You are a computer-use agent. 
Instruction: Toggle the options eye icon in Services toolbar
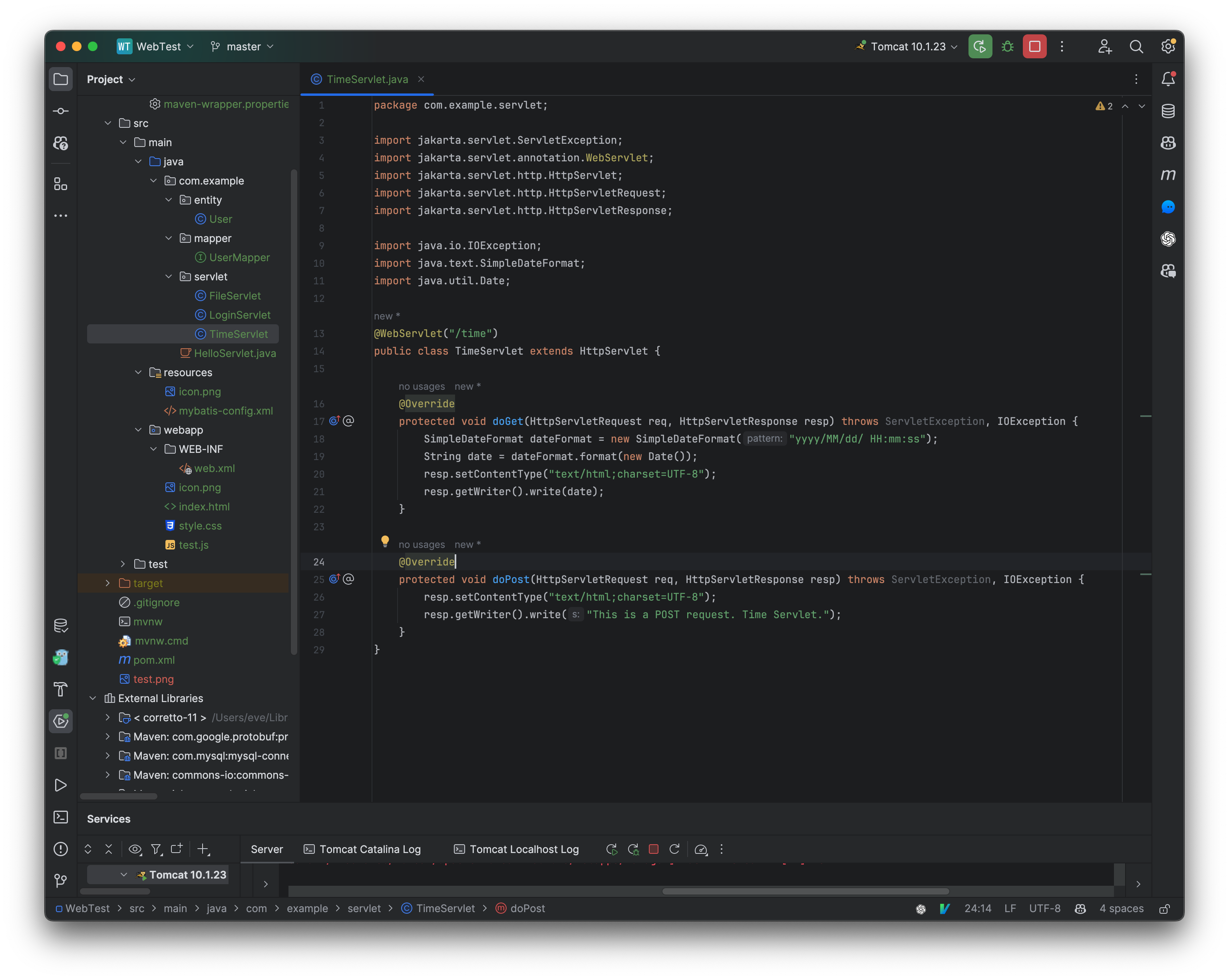(135, 849)
